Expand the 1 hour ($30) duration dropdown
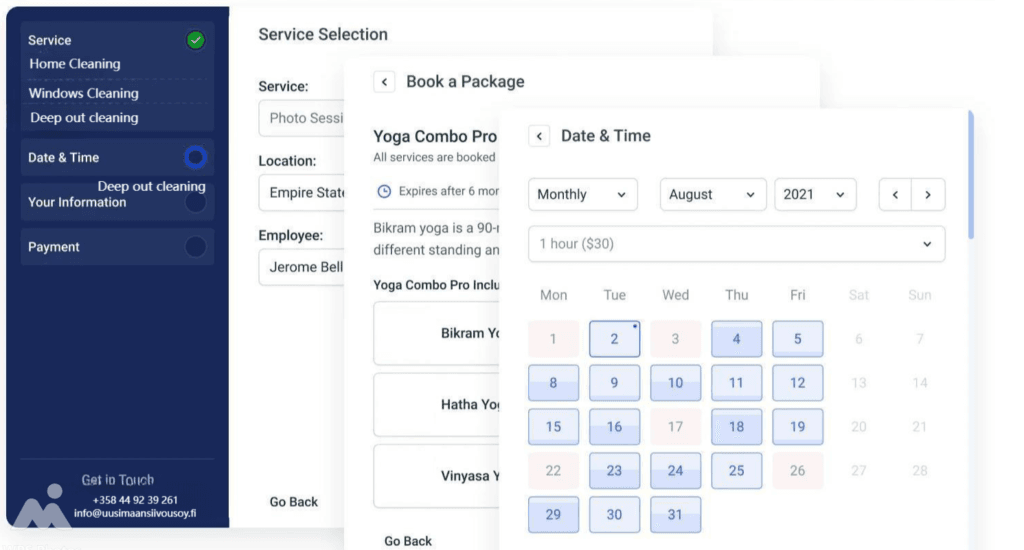1024x550 pixels. coord(736,244)
